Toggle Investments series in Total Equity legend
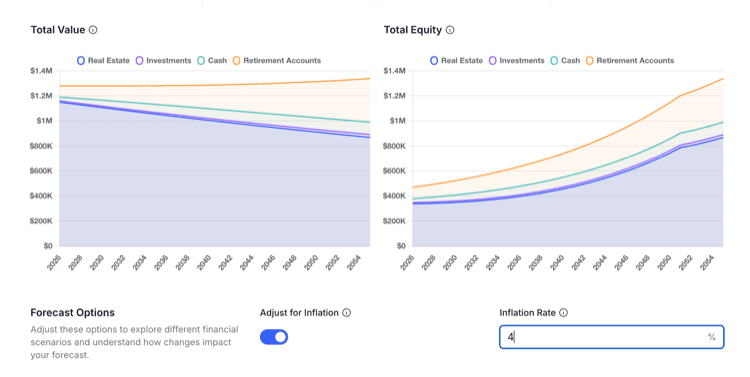750x377 pixels. pos(517,61)
